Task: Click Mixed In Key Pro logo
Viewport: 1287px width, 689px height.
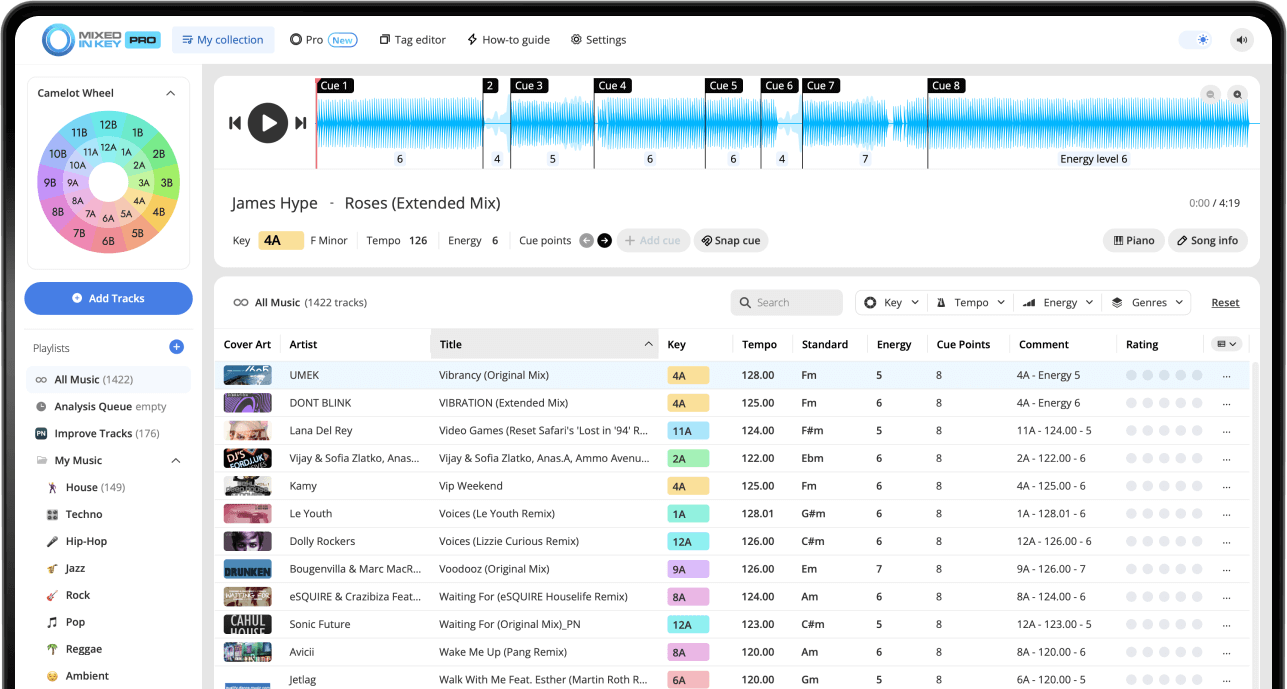Action: point(101,40)
